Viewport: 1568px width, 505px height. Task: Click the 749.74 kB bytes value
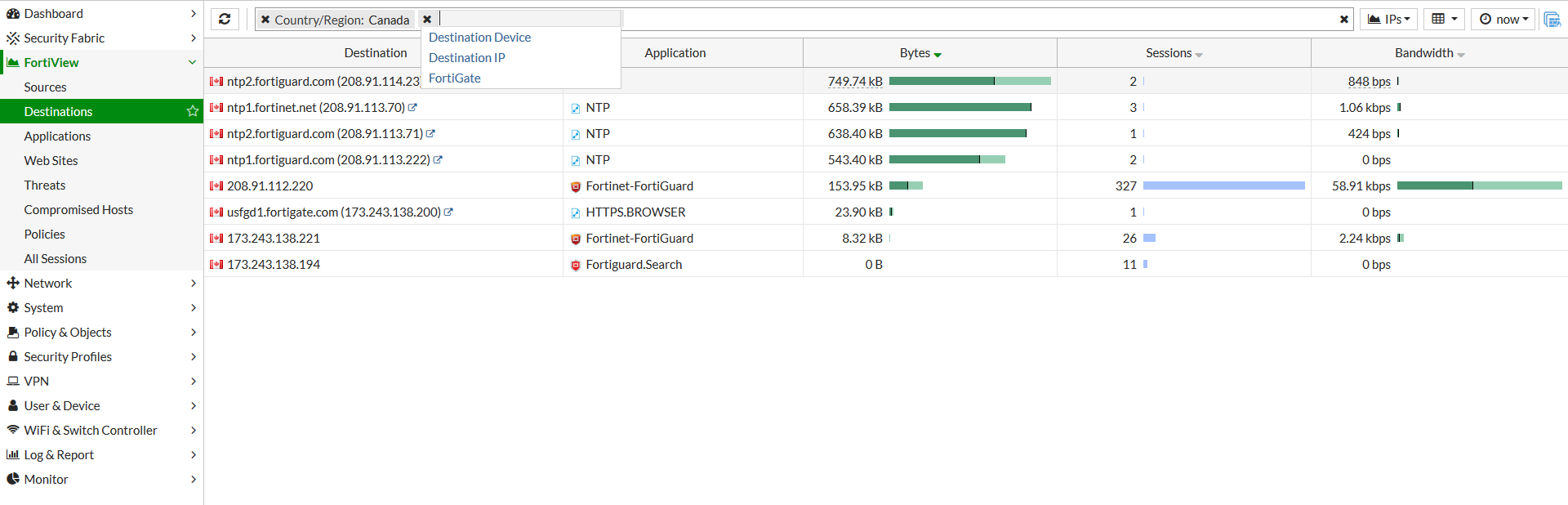coord(855,82)
